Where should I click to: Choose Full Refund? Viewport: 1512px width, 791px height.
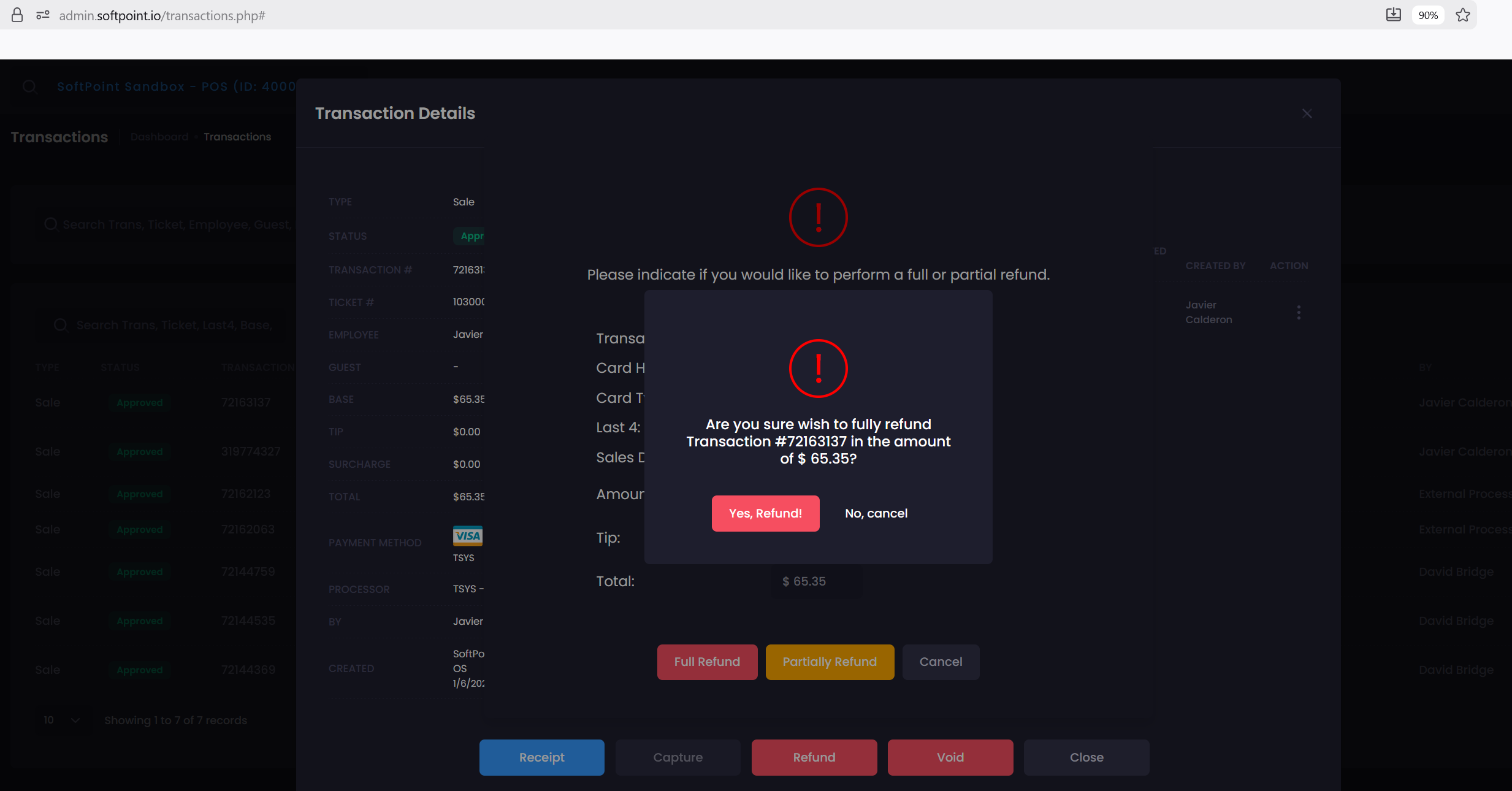click(706, 662)
